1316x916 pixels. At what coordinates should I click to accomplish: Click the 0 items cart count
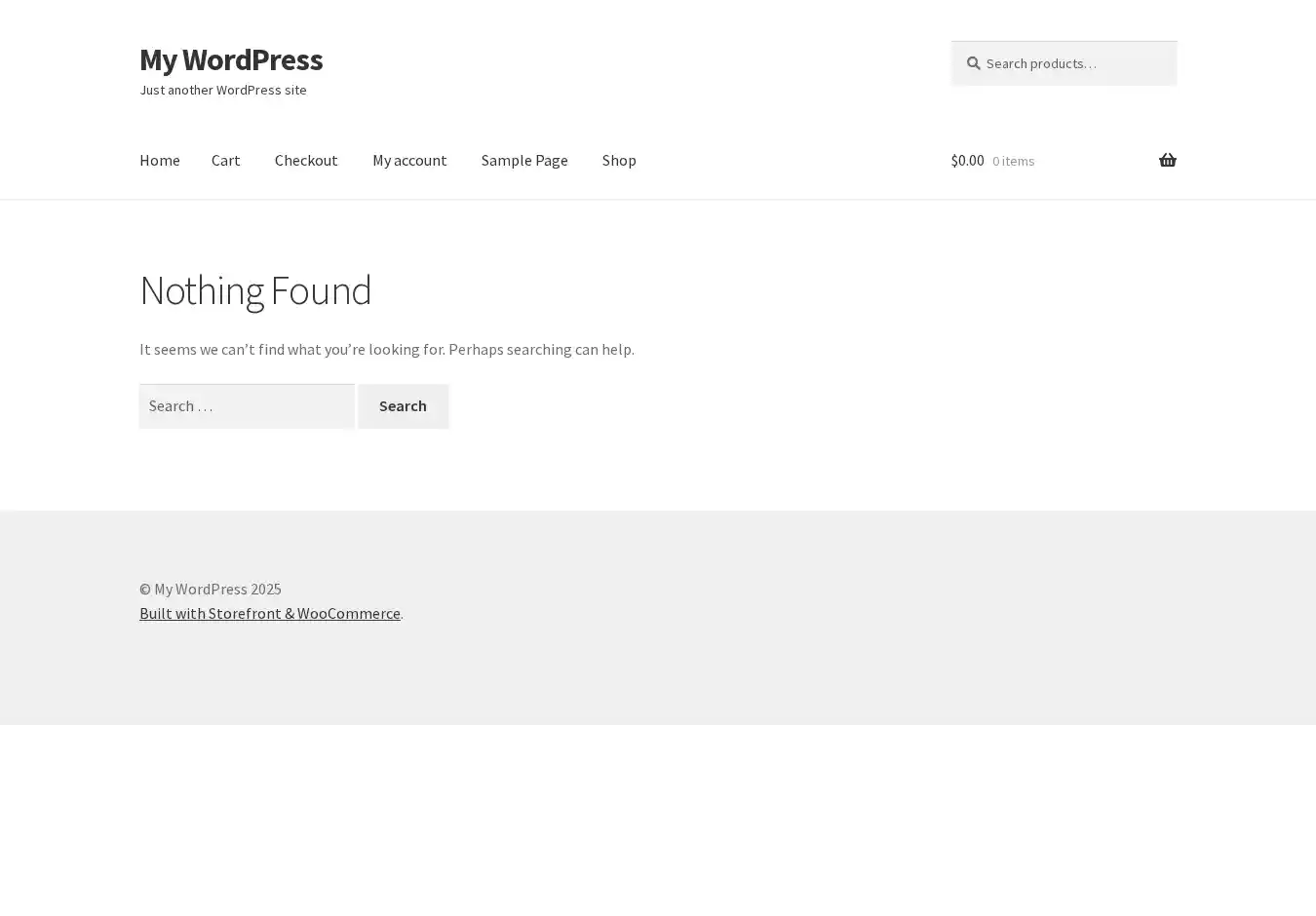tap(1013, 161)
